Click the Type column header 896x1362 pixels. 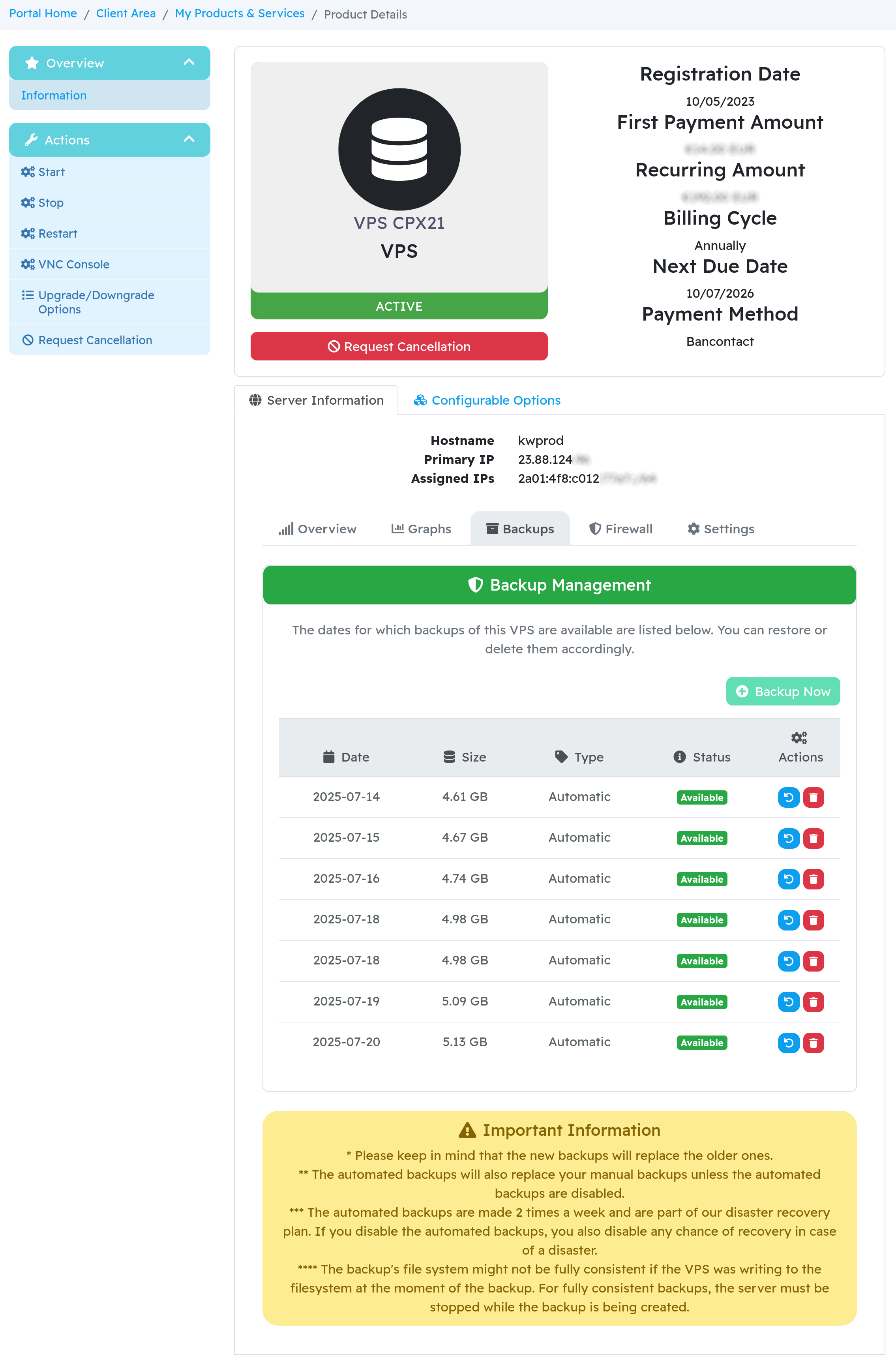pyautogui.click(x=579, y=756)
